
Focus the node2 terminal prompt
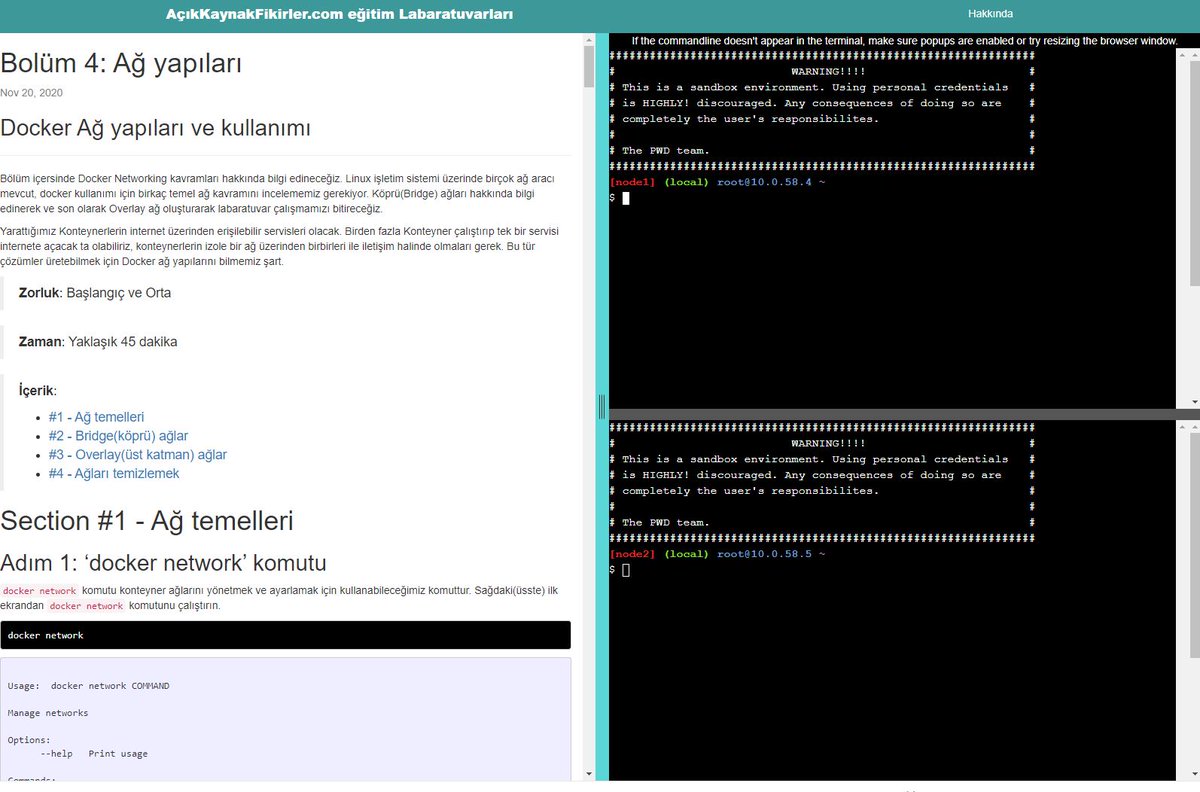pos(626,570)
